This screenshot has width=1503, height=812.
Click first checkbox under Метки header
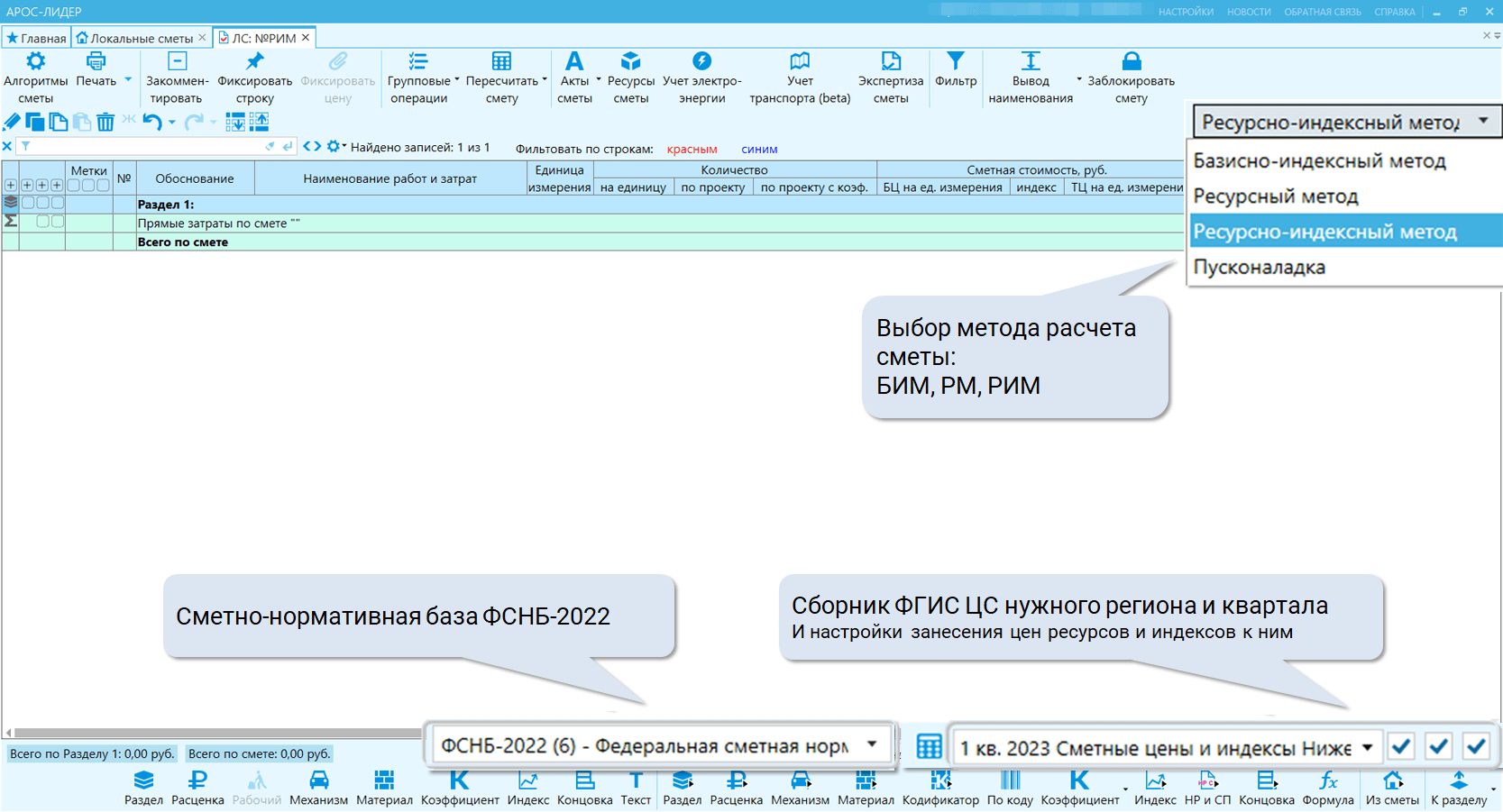click(x=74, y=186)
